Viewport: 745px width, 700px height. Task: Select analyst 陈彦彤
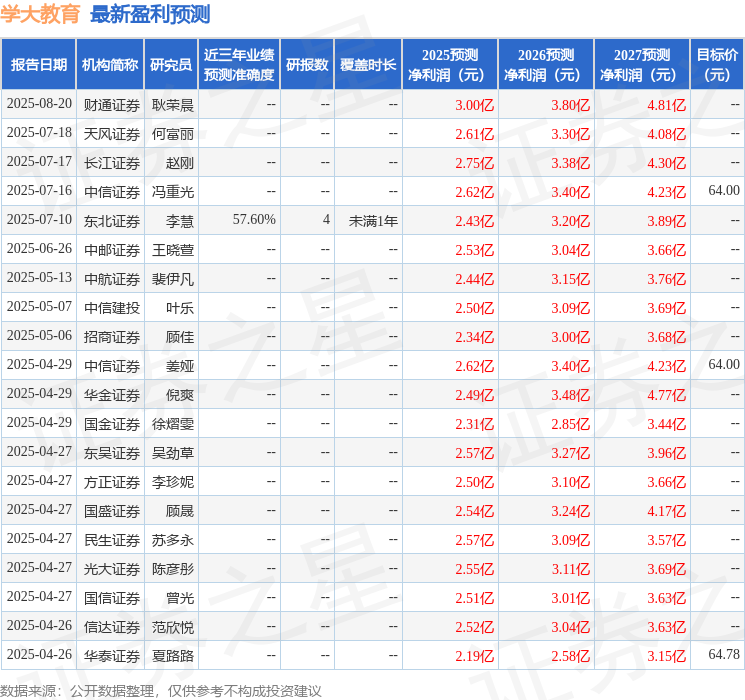(x=172, y=569)
